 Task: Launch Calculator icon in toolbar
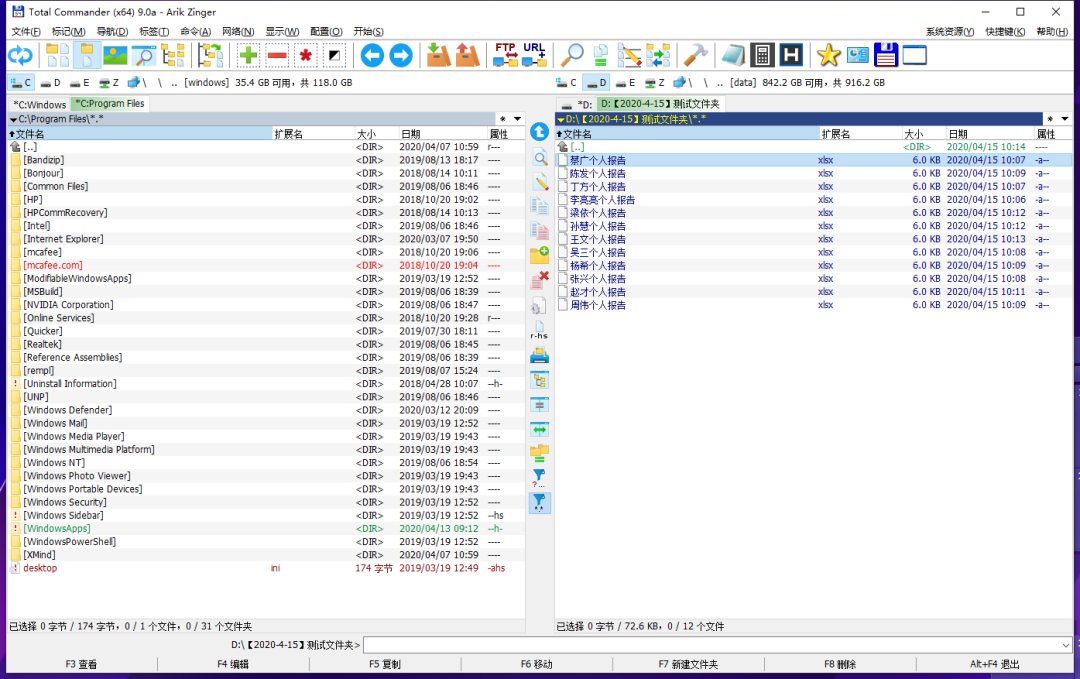point(762,56)
